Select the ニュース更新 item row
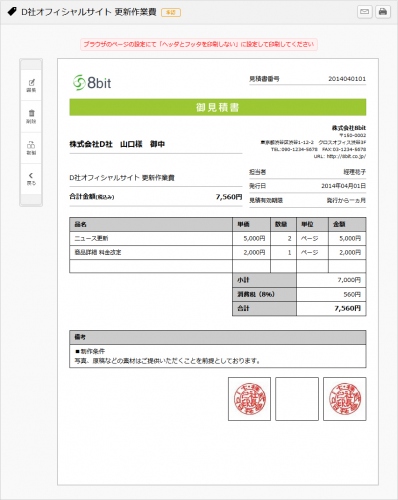This screenshot has width=398, height=500. pyautogui.click(x=218, y=239)
